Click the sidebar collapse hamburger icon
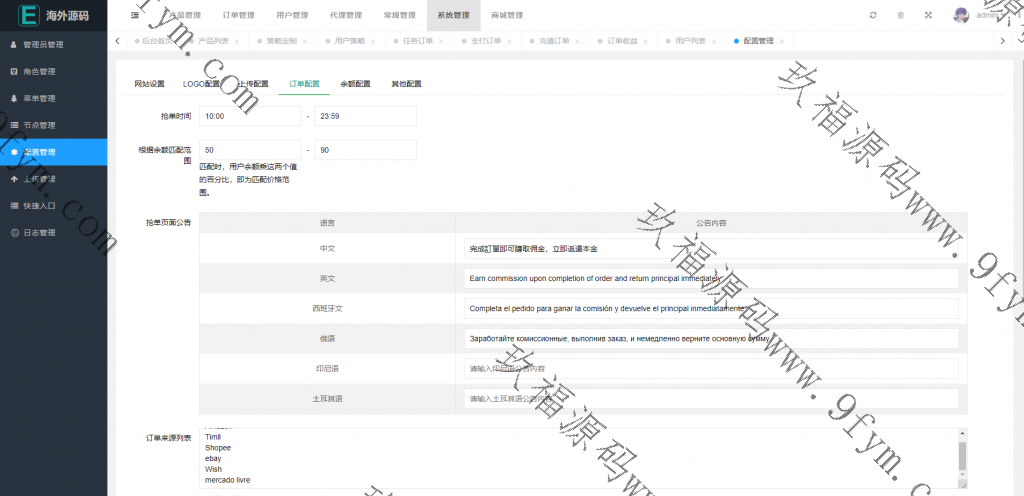1024x496 pixels. coord(135,15)
